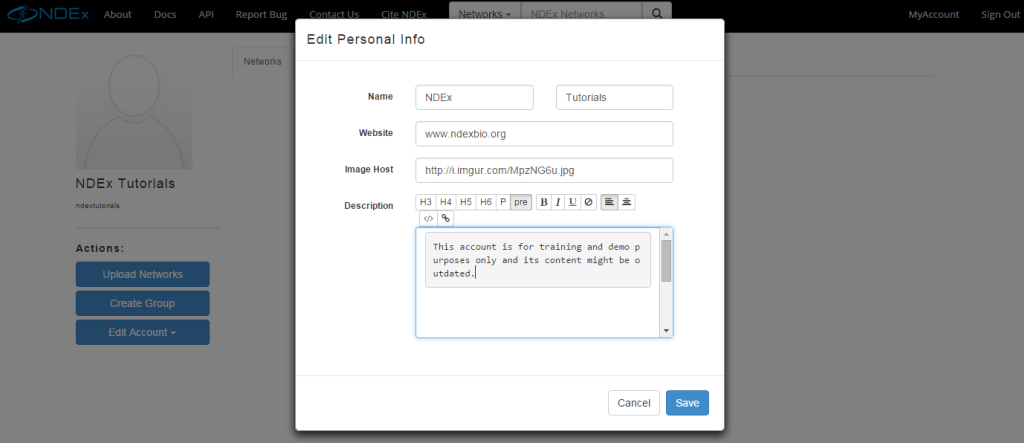1024x443 pixels.
Task: Align description text left
Action: 609,203
